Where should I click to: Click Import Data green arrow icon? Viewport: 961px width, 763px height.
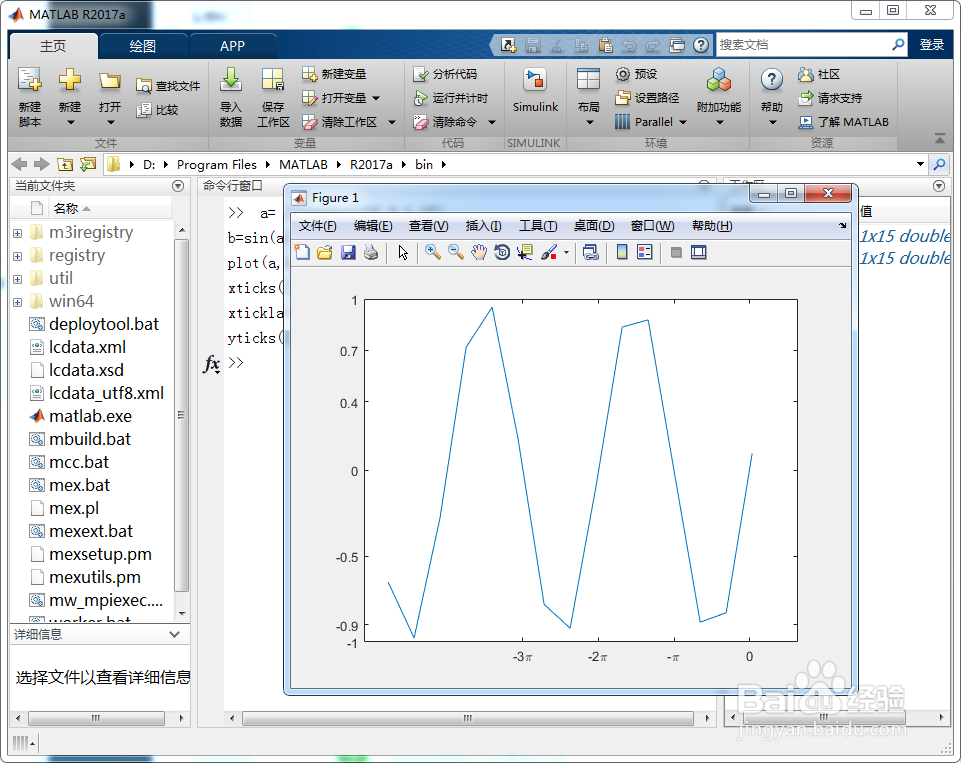pyautogui.click(x=230, y=80)
